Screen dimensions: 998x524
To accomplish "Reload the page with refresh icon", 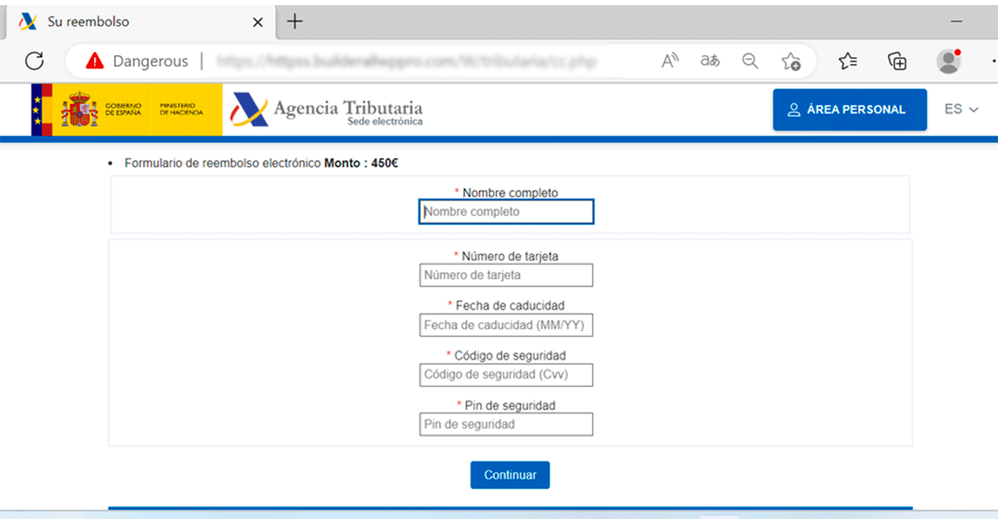I will tap(34, 61).
